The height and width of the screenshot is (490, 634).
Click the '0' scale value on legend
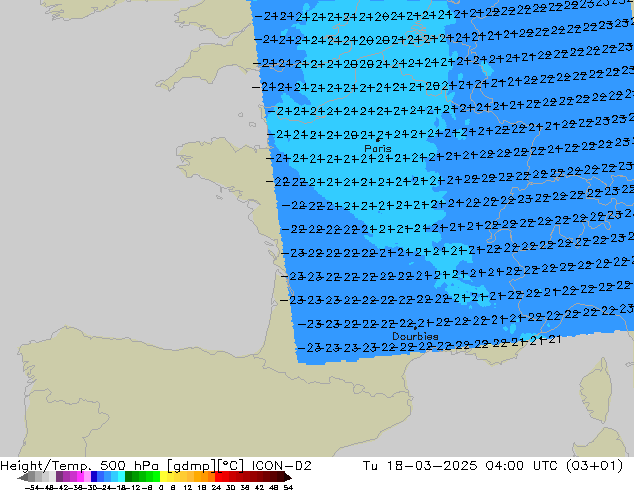pyautogui.click(x=161, y=487)
